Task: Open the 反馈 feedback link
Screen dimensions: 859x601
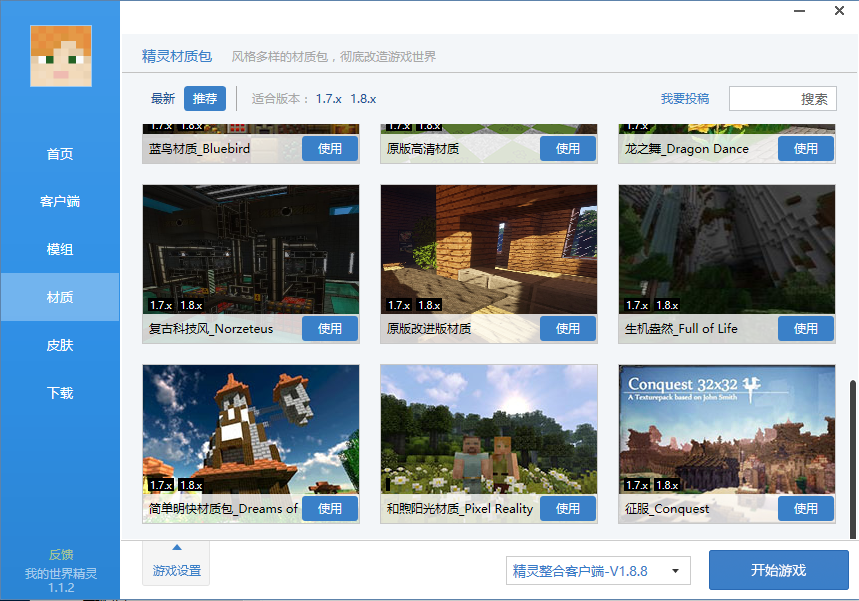Action: [61, 554]
